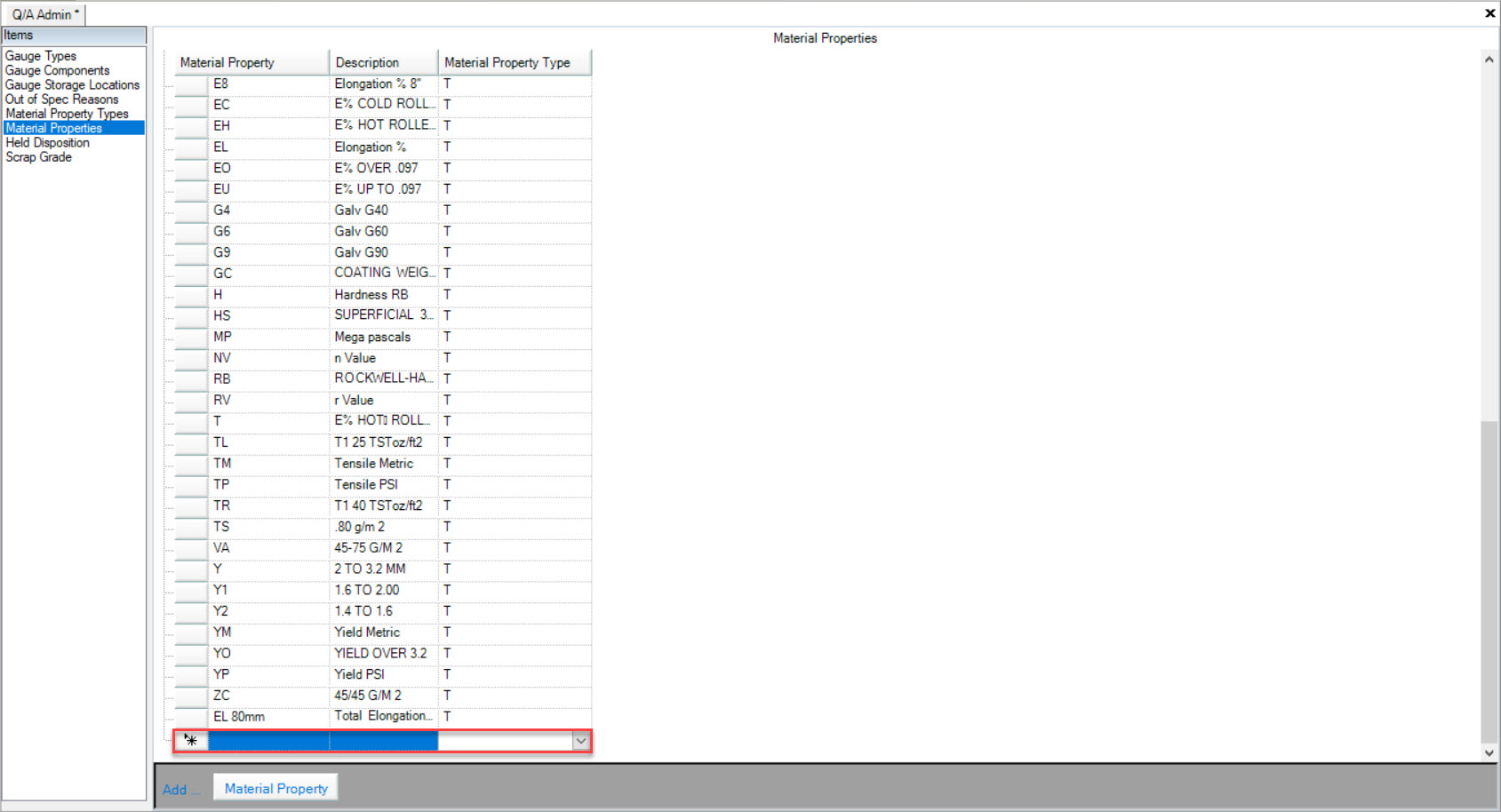Viewport: 1501px width, 812px height.
Task: Click the type T cell in ZC row
Action: tap(515, 696)
